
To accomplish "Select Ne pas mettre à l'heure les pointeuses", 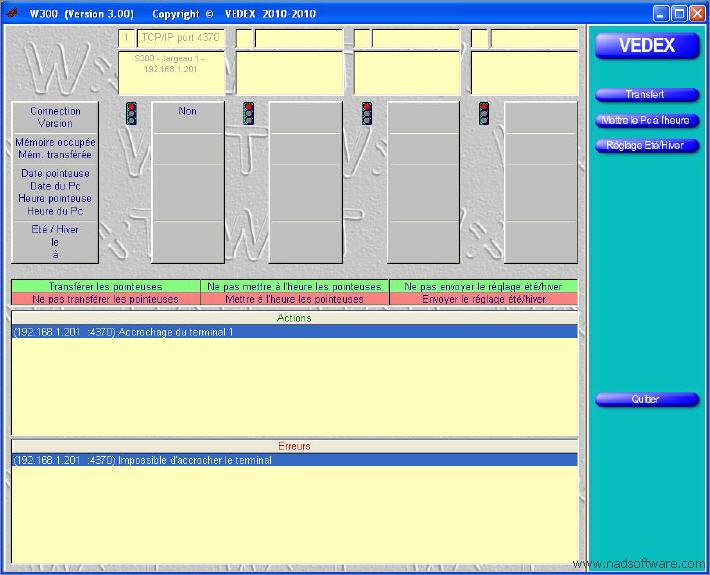I will pyautogui.click(x=294, y=287).
